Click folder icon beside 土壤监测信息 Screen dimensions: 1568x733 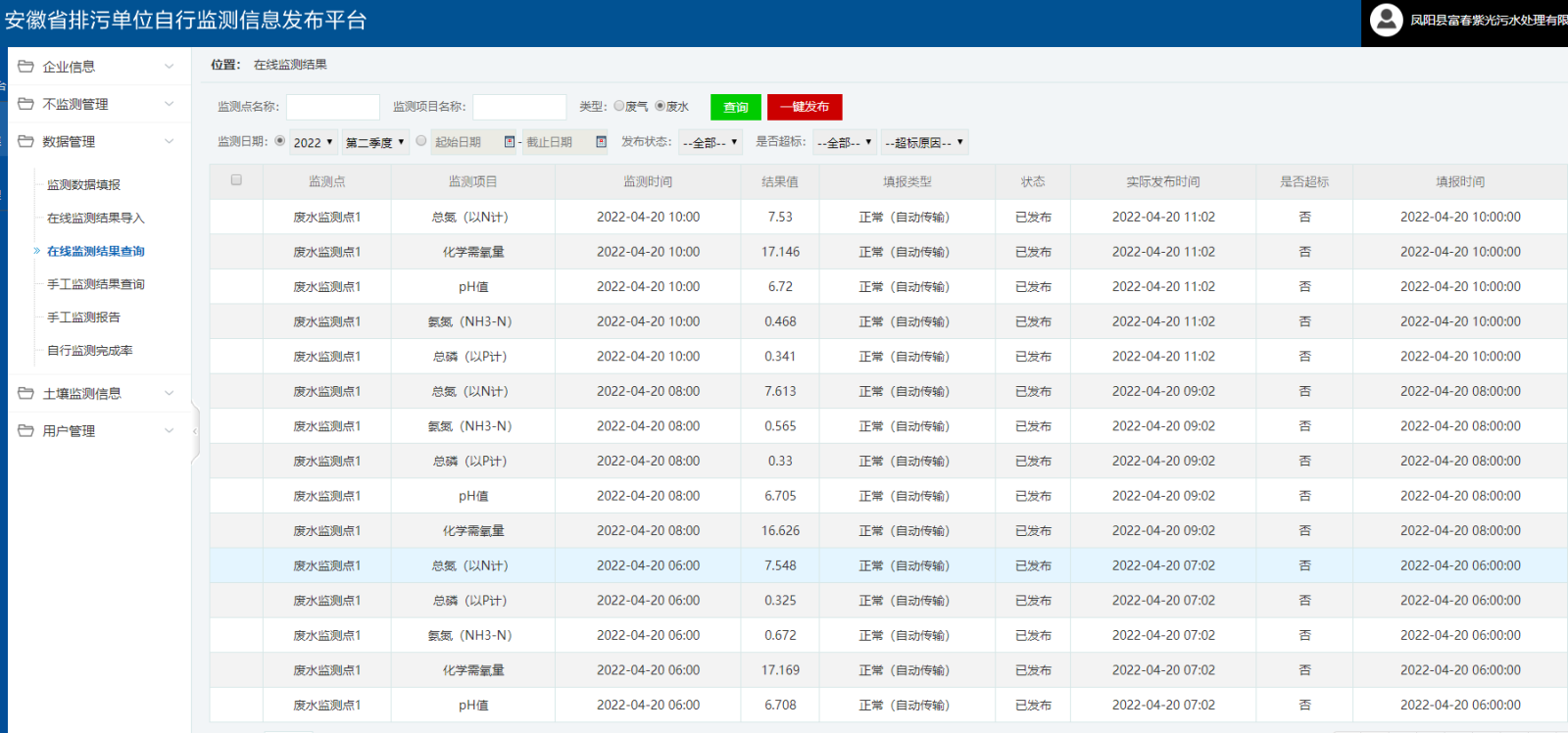[25, 394]
